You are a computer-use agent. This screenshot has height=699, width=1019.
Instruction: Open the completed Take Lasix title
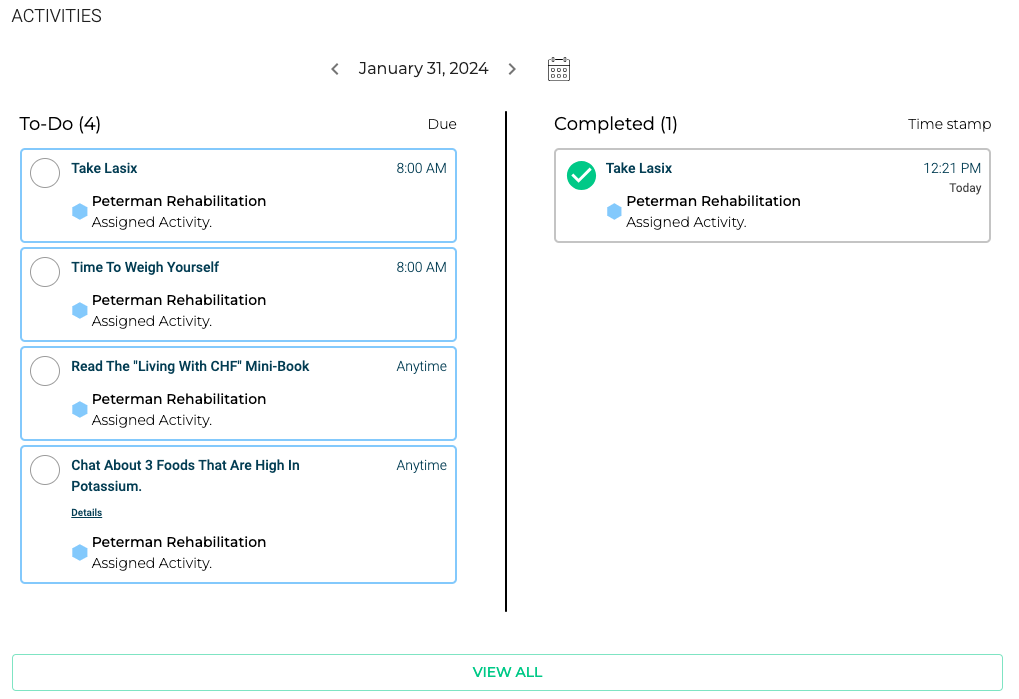coord(639,168)
